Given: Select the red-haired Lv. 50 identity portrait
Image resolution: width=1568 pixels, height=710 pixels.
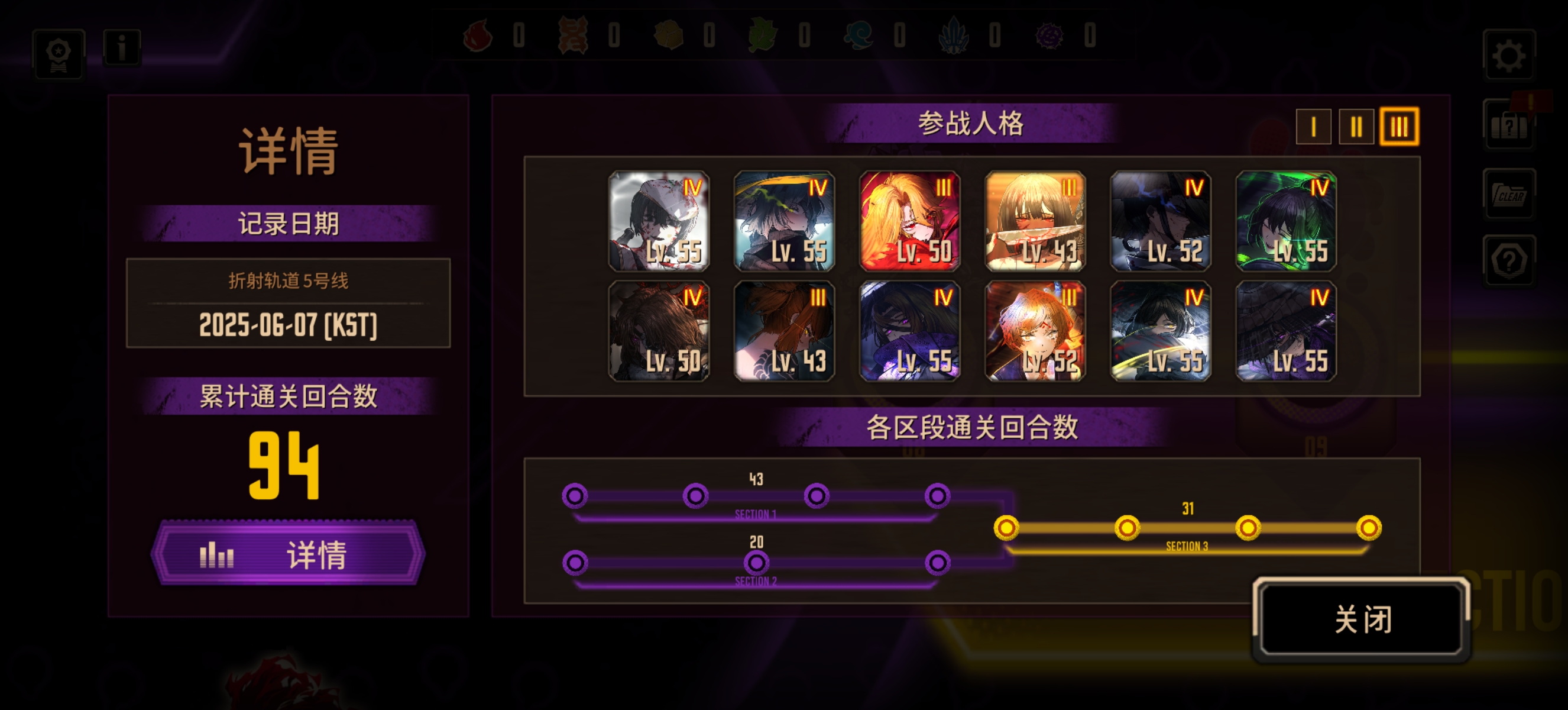Looking at the screenshot, I should [x=909, y=221].
